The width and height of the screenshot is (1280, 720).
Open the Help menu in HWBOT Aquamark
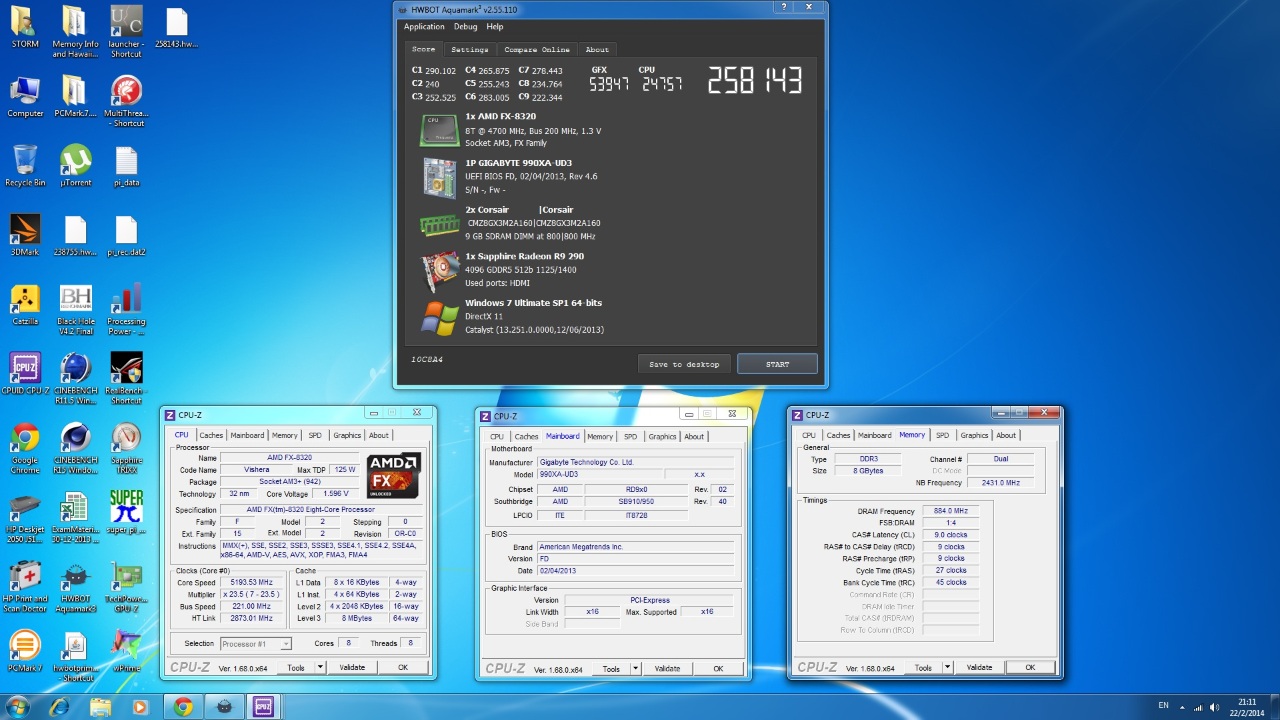click(x=495, y=27)
